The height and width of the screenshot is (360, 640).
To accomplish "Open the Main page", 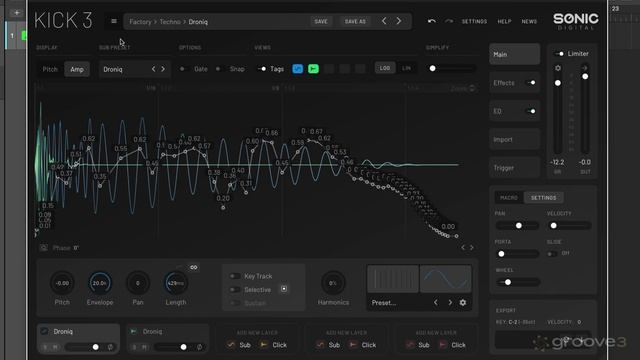I will tap(514, 54).
